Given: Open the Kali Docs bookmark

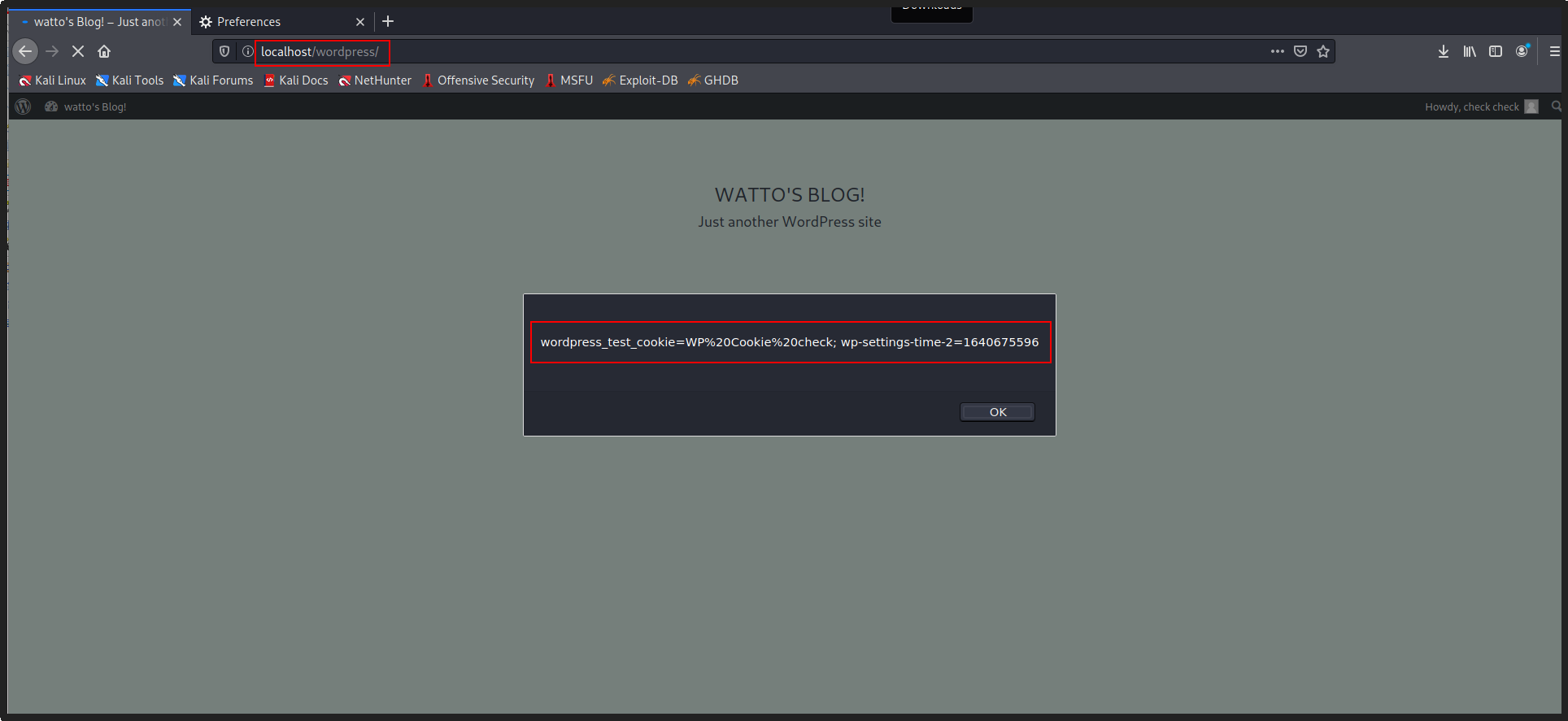Looking at the screenshot, I should point(296,80).
